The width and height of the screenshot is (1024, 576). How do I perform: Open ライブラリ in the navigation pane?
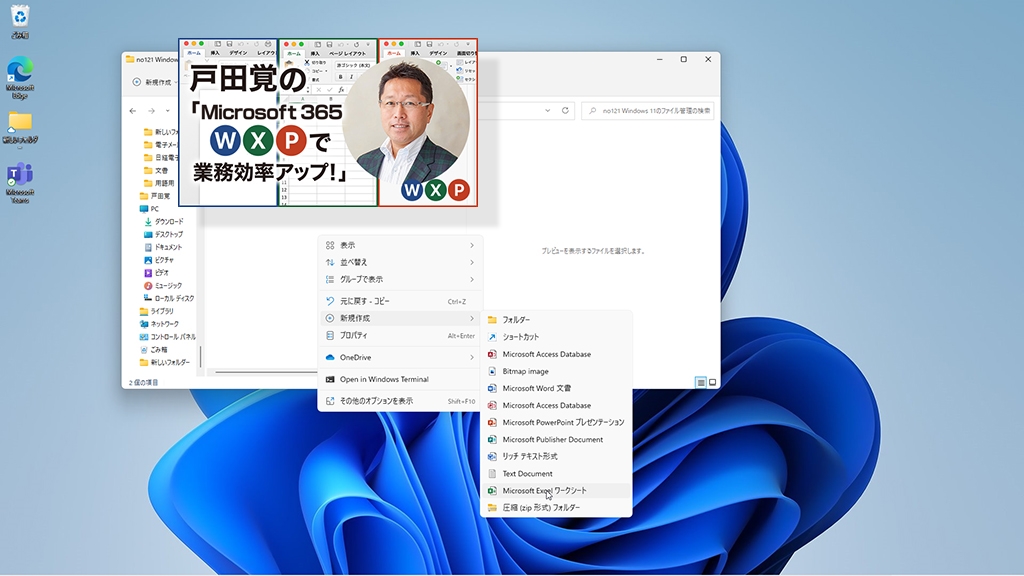(157, 311)
